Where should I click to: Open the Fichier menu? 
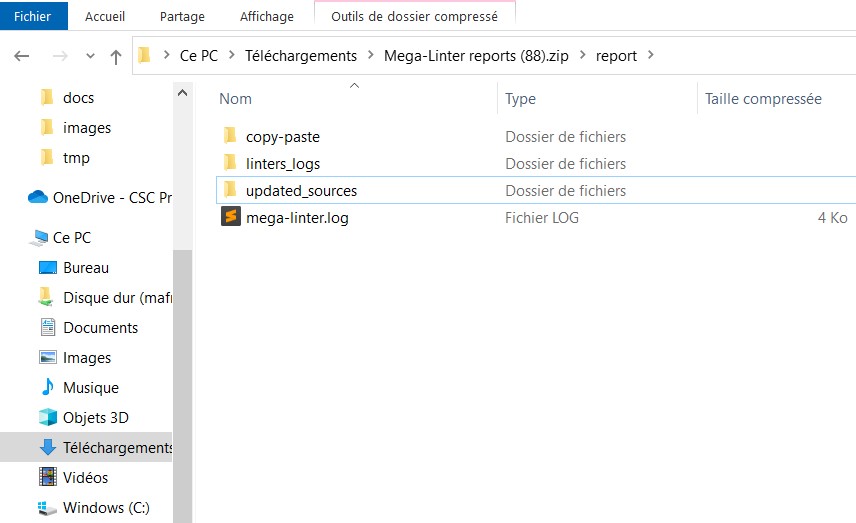point(33,16)
